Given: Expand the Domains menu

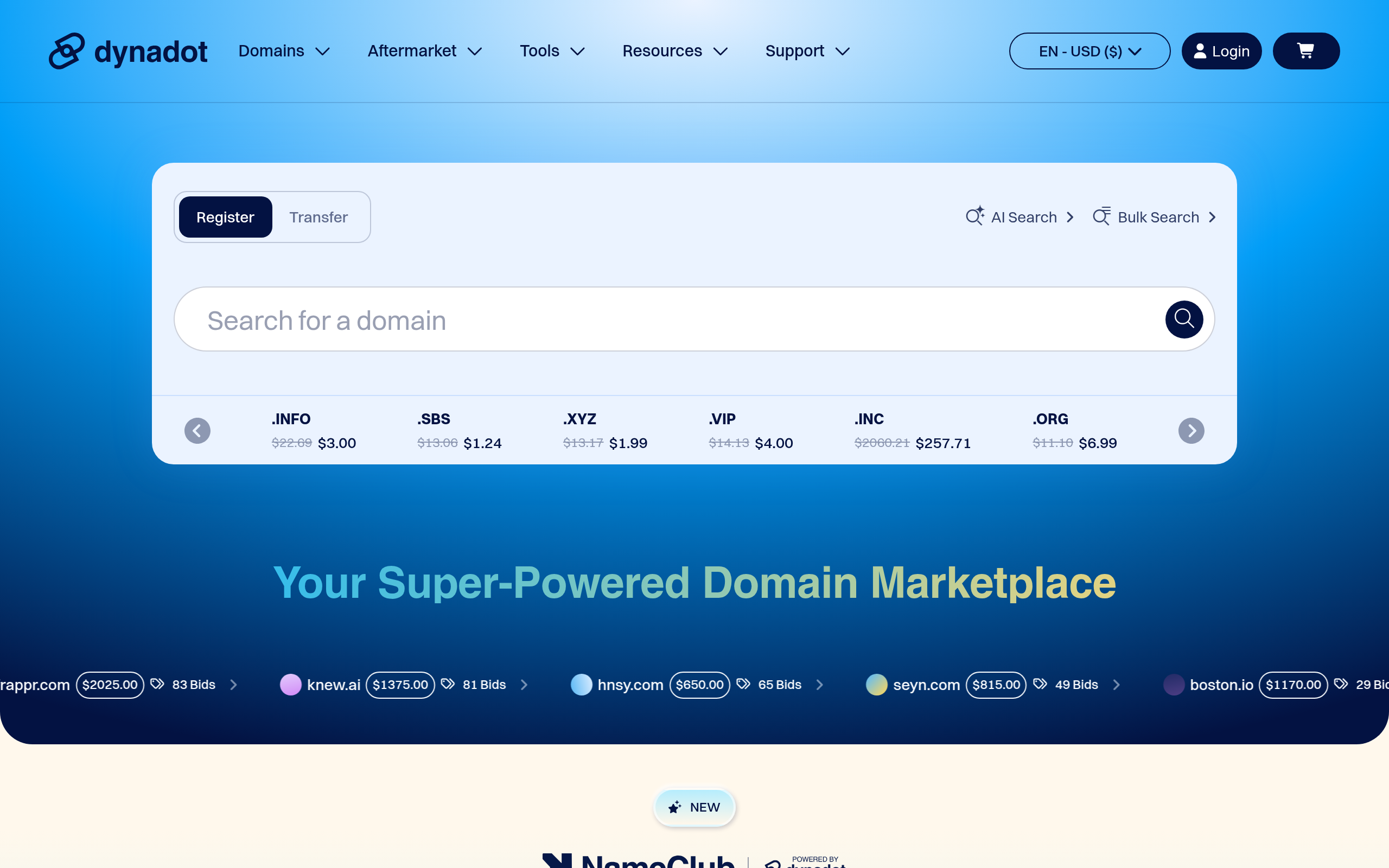Looking at the screenshot, I should [284, 51].
